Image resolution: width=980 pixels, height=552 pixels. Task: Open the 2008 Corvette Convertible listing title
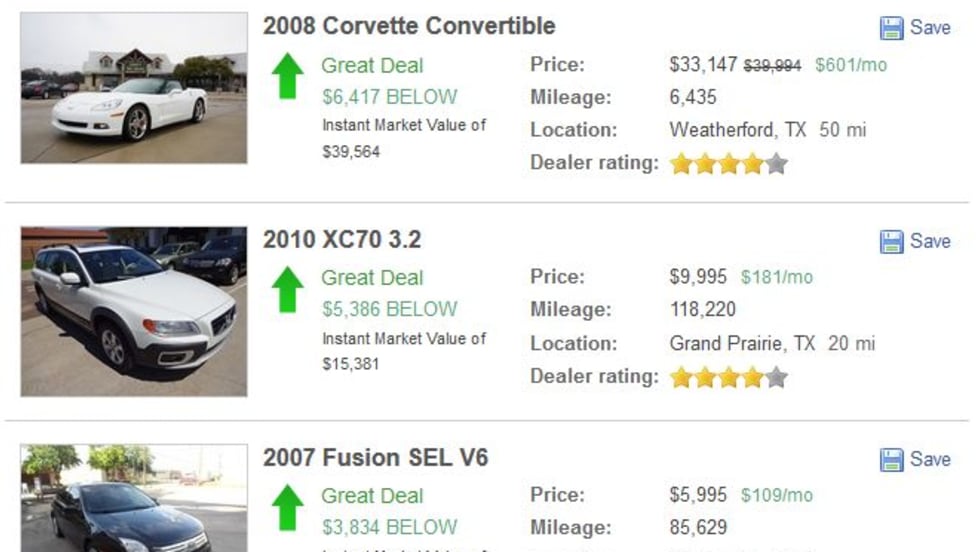(409, 26)
